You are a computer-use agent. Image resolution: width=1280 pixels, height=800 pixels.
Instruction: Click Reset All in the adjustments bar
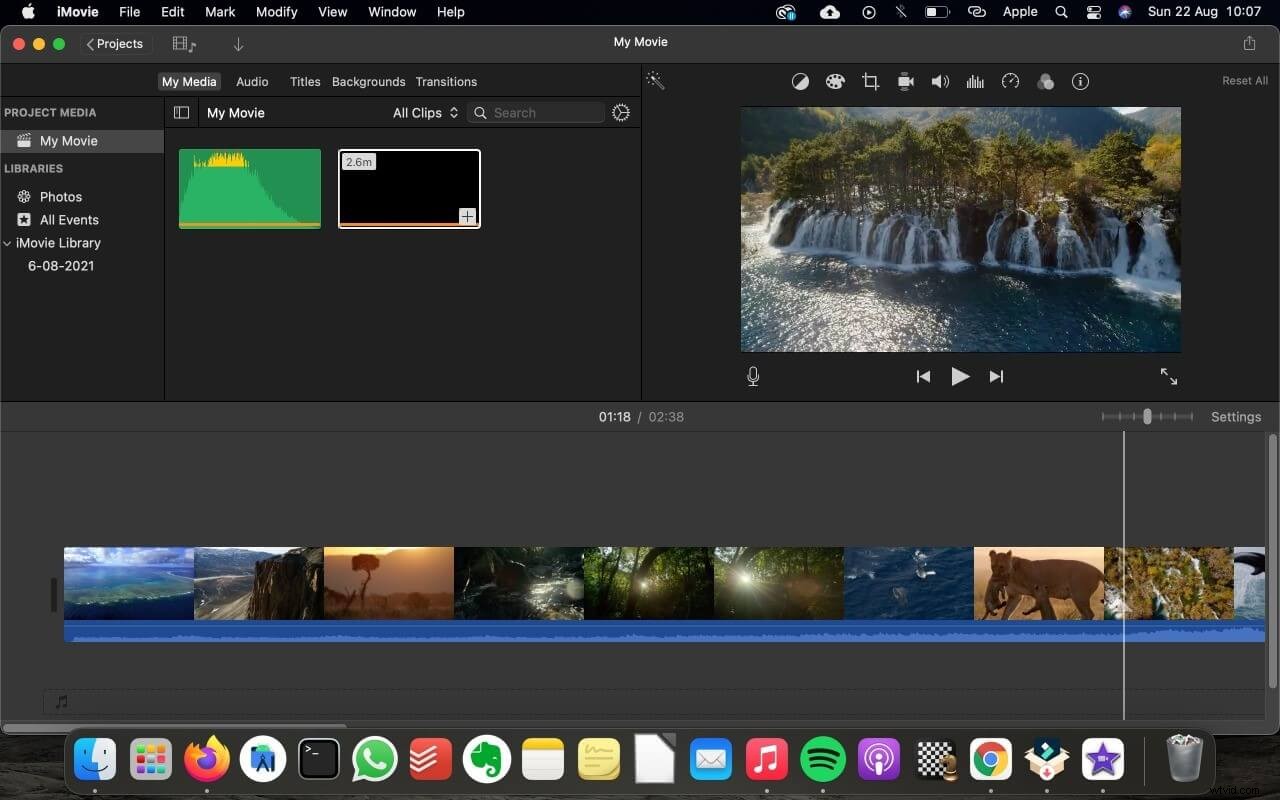pos(1244,80)
